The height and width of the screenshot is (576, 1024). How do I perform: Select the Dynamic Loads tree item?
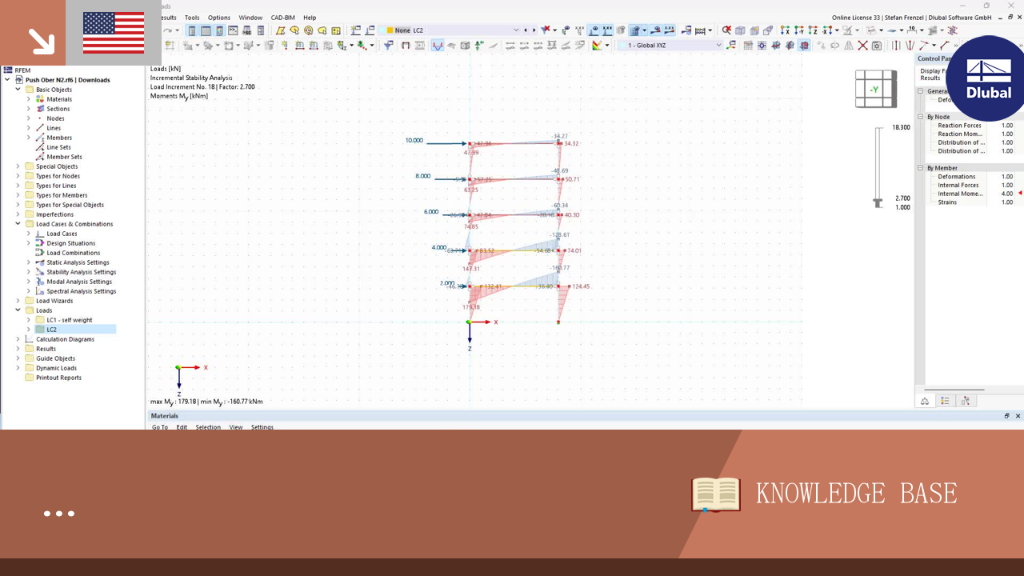56,368
